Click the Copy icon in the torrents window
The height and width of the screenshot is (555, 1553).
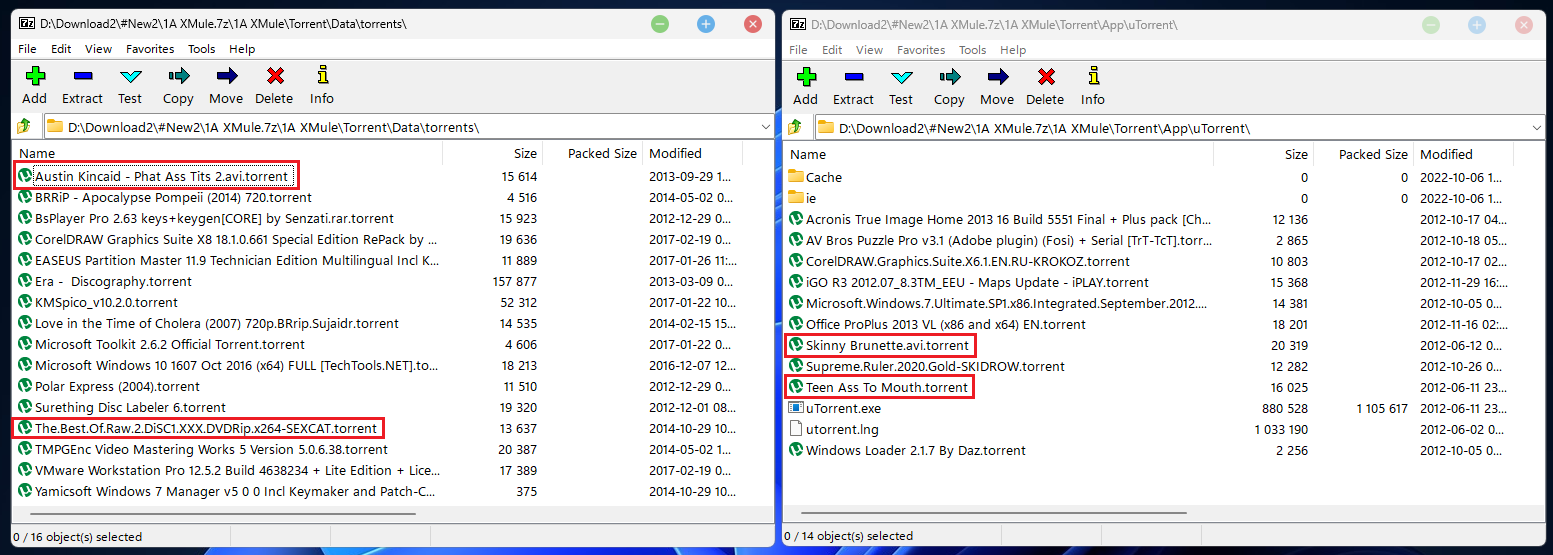(x=178, y=75)
